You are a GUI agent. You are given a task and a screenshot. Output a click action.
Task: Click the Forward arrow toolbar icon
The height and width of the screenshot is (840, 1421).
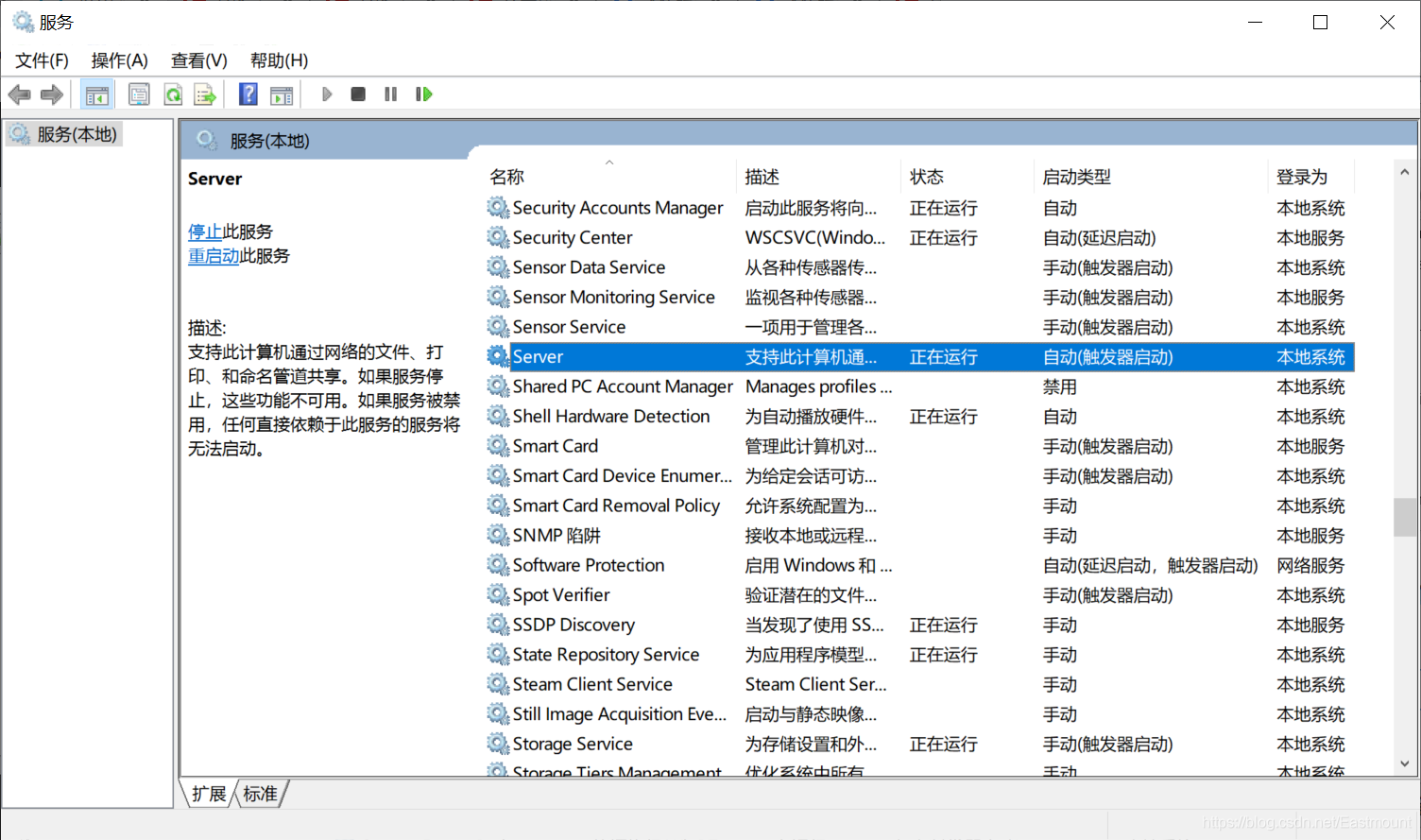pos(52,94)
